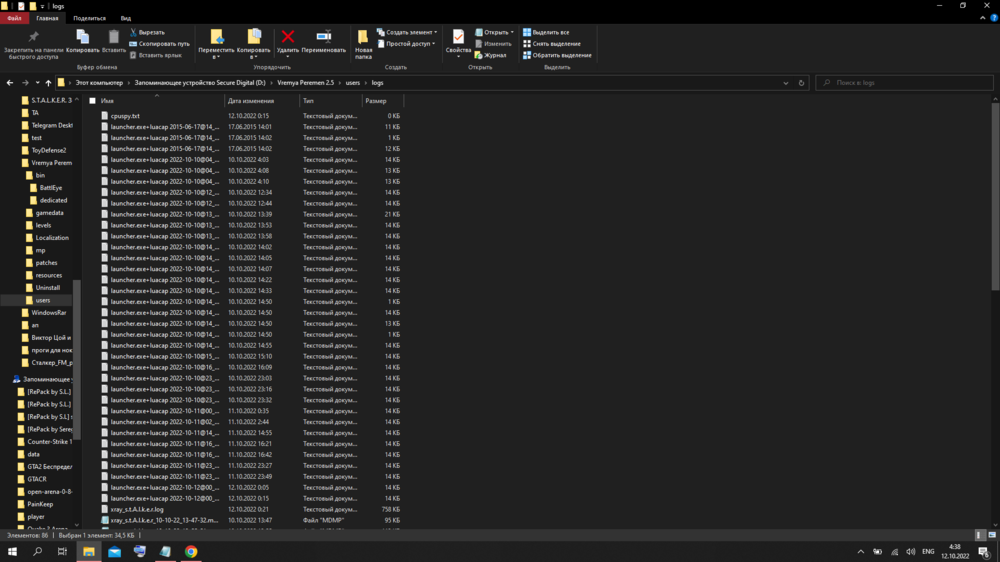Image resolution: width=1000 pixels, height=562 pixels.
Task: Tick the select-all checkbox beside Имя header
Action: pos(92,101)
